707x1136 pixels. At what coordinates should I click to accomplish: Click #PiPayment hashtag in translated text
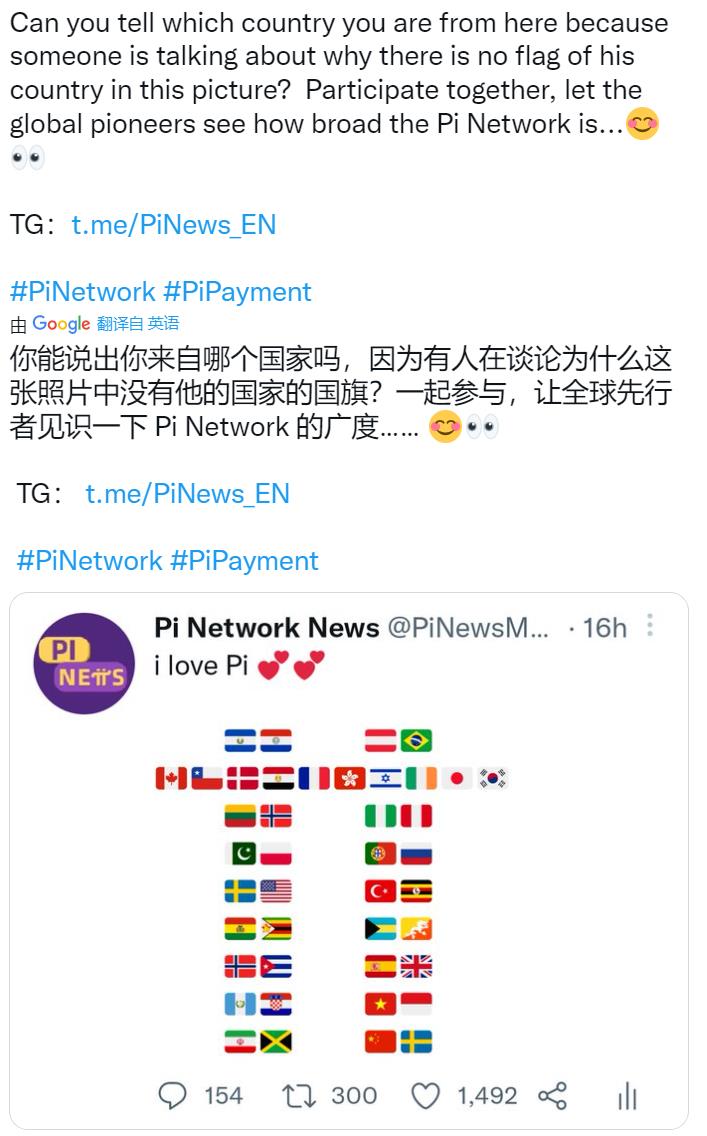[245, 561]
